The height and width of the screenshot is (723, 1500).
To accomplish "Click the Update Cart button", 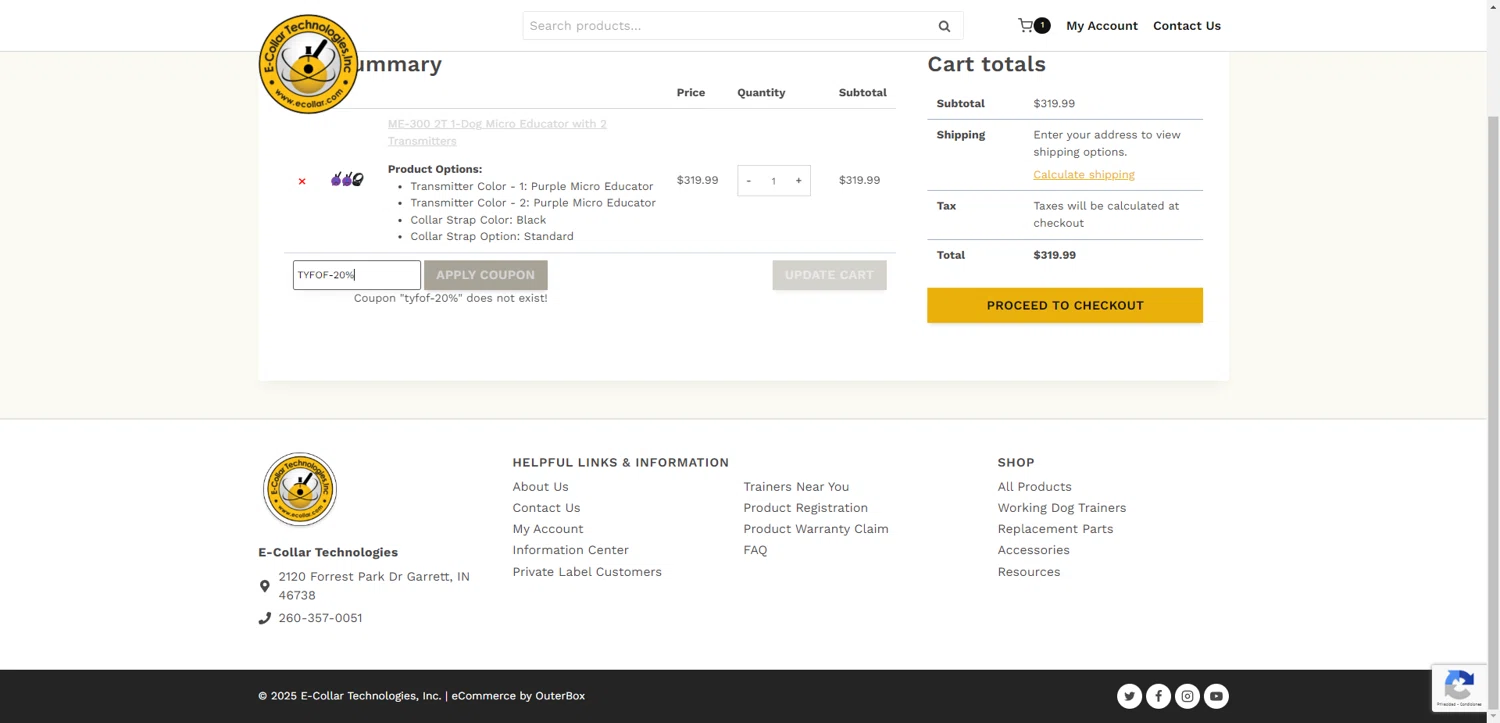I will [829, 275].
